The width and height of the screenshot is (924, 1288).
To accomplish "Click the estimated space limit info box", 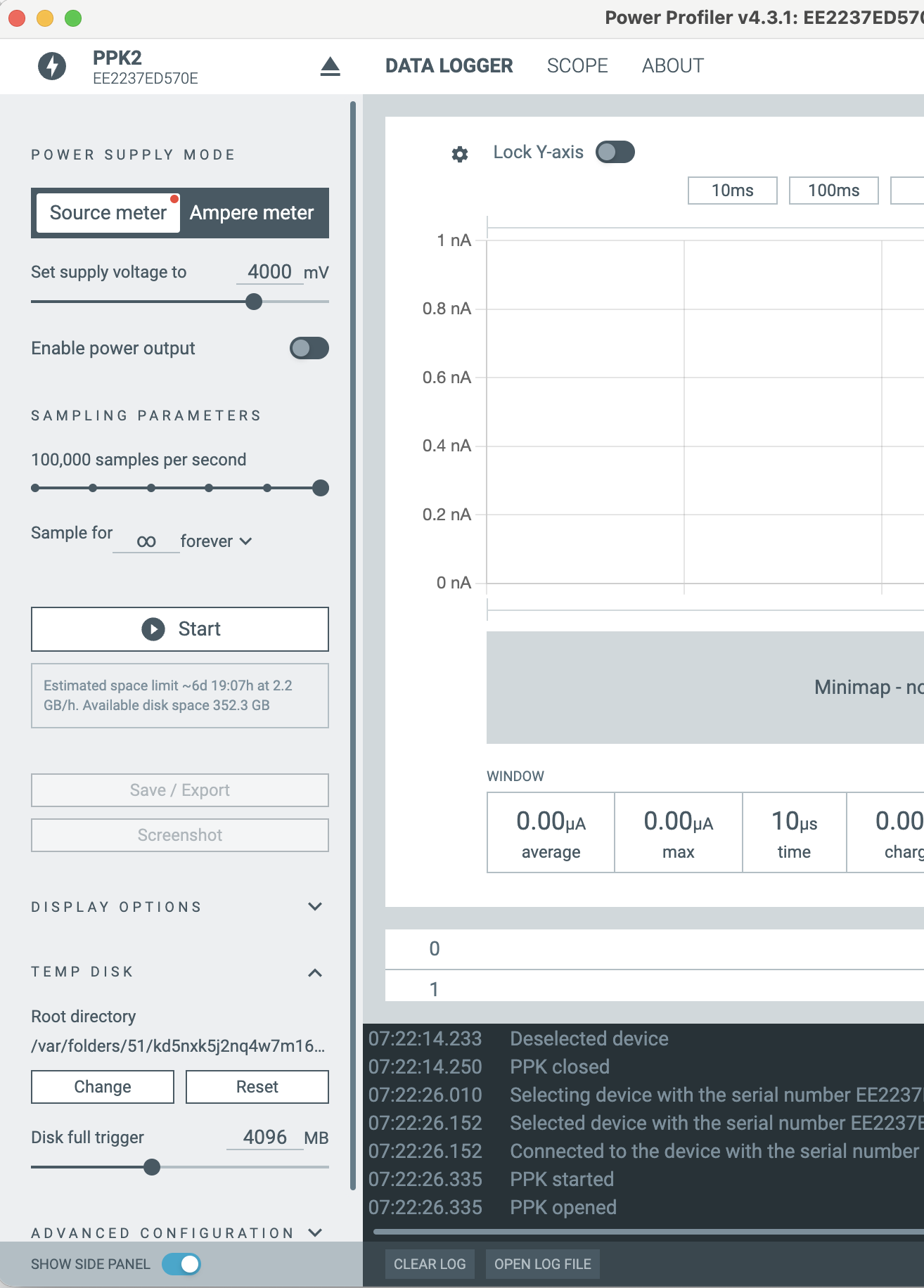I will pos(180,695).
